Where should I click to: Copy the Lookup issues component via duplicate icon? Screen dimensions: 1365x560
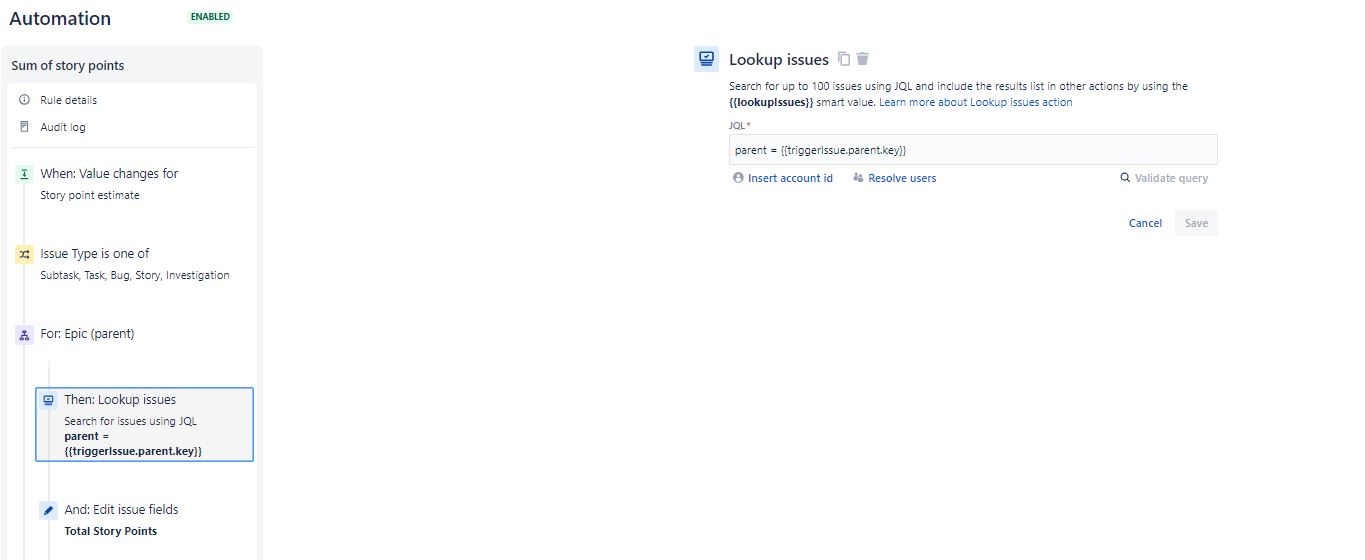click(x=844, y=59)
